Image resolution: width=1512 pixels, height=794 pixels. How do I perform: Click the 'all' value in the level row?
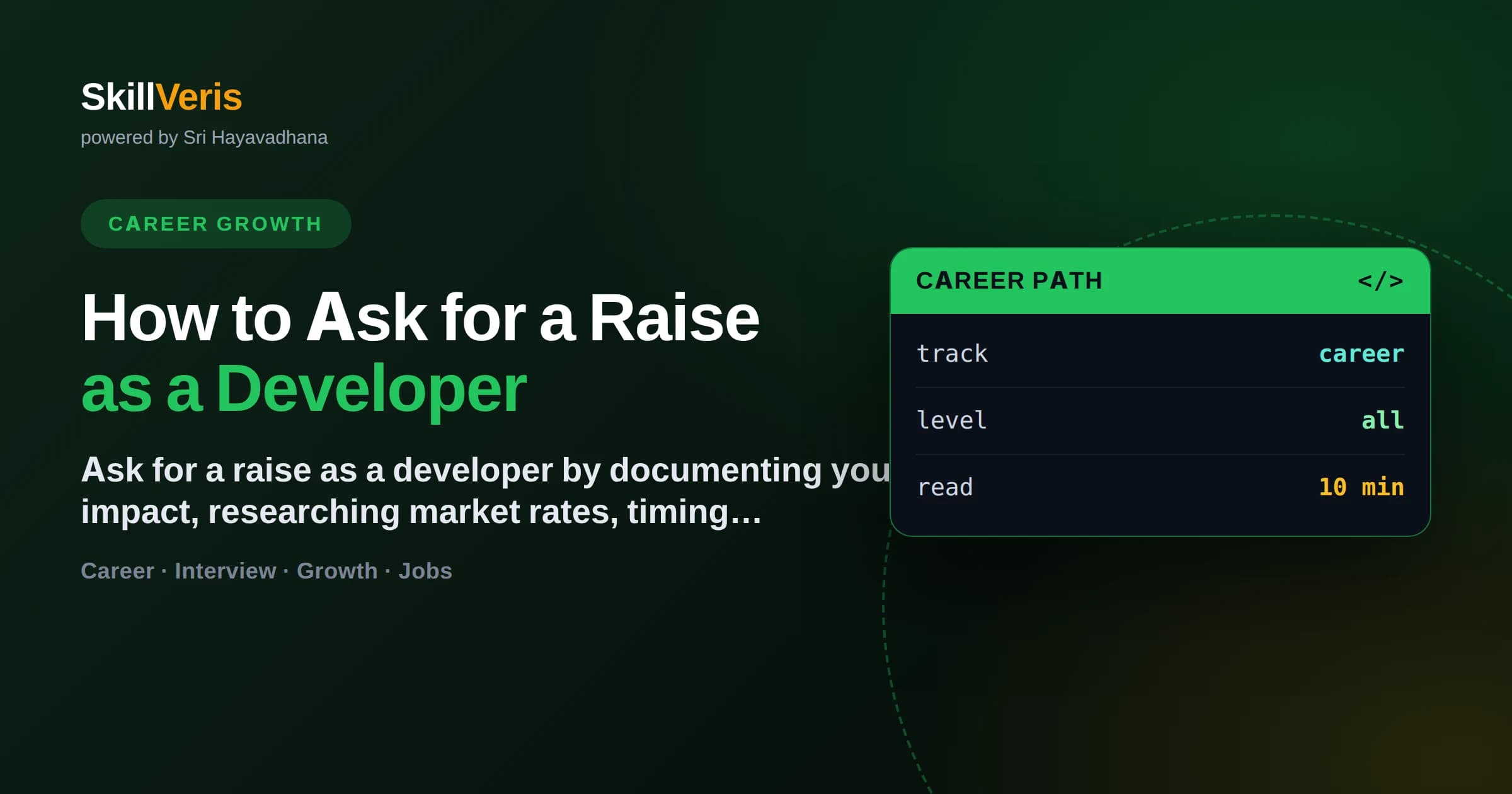pyautogui.click(x=1383, y=420)
